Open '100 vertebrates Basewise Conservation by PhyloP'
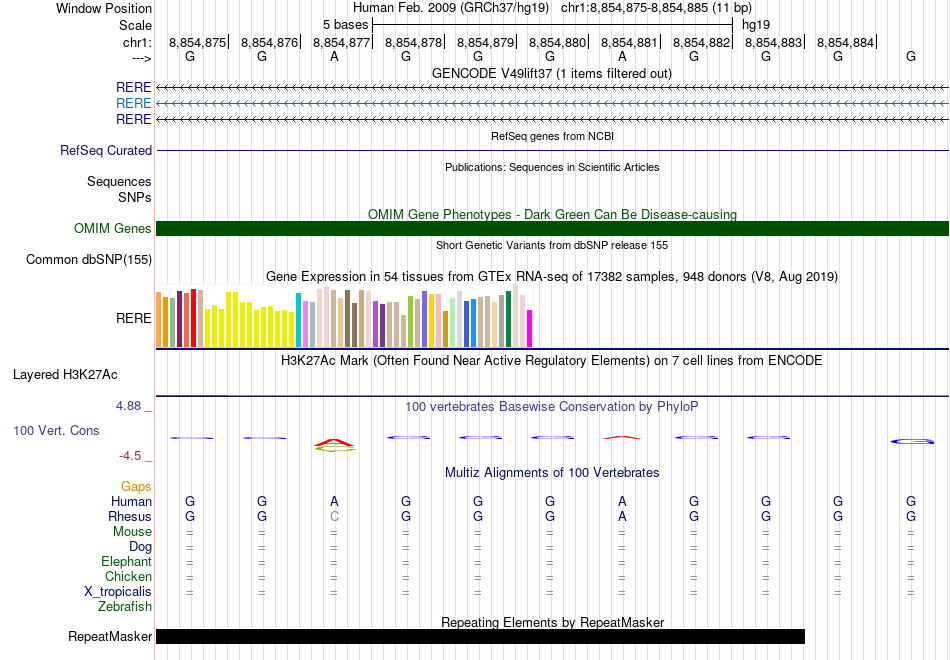950x660 pixels. coord(551,407)
